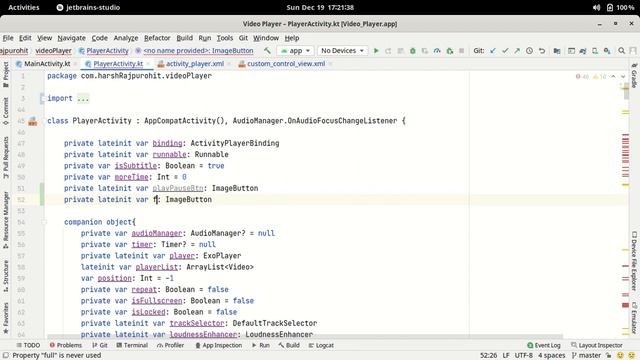Open the Structure tool window sidebar
The width and height of the screenshot is (640, 360).
[6, 276]
